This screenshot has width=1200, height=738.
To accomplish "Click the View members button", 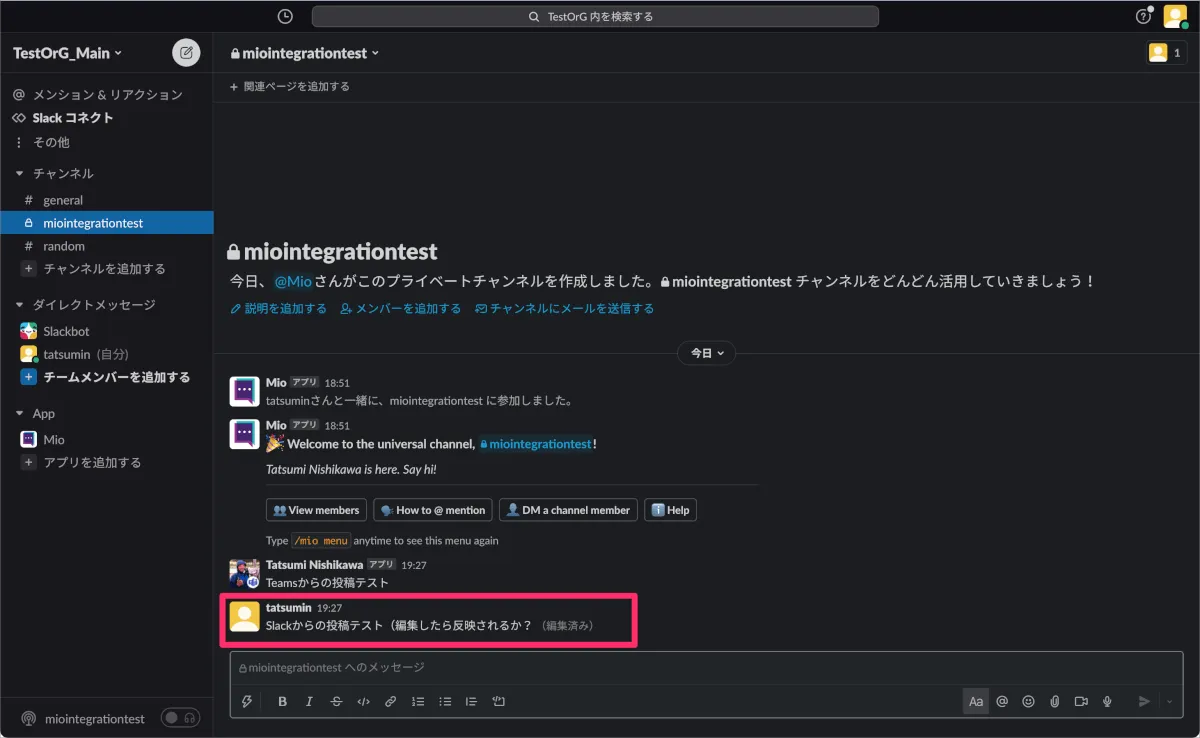I will (x=316, y=510).
